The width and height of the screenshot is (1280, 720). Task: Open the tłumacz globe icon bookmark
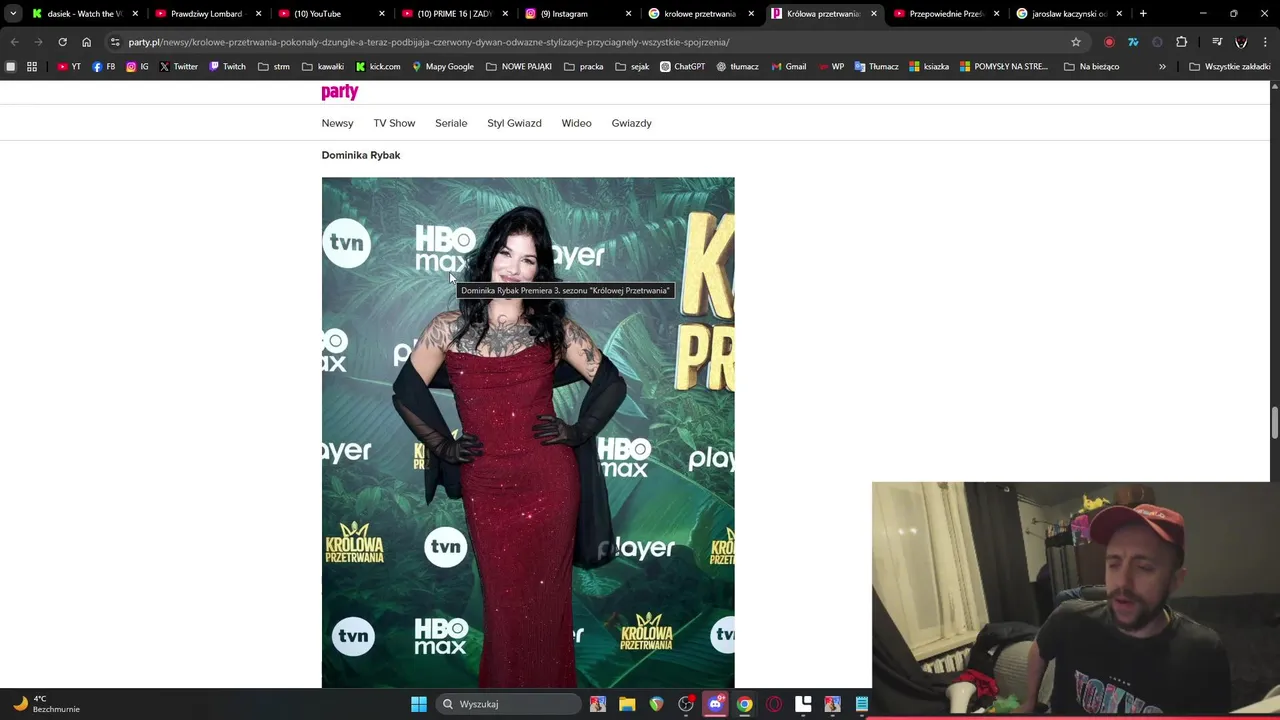click(737, 67)
